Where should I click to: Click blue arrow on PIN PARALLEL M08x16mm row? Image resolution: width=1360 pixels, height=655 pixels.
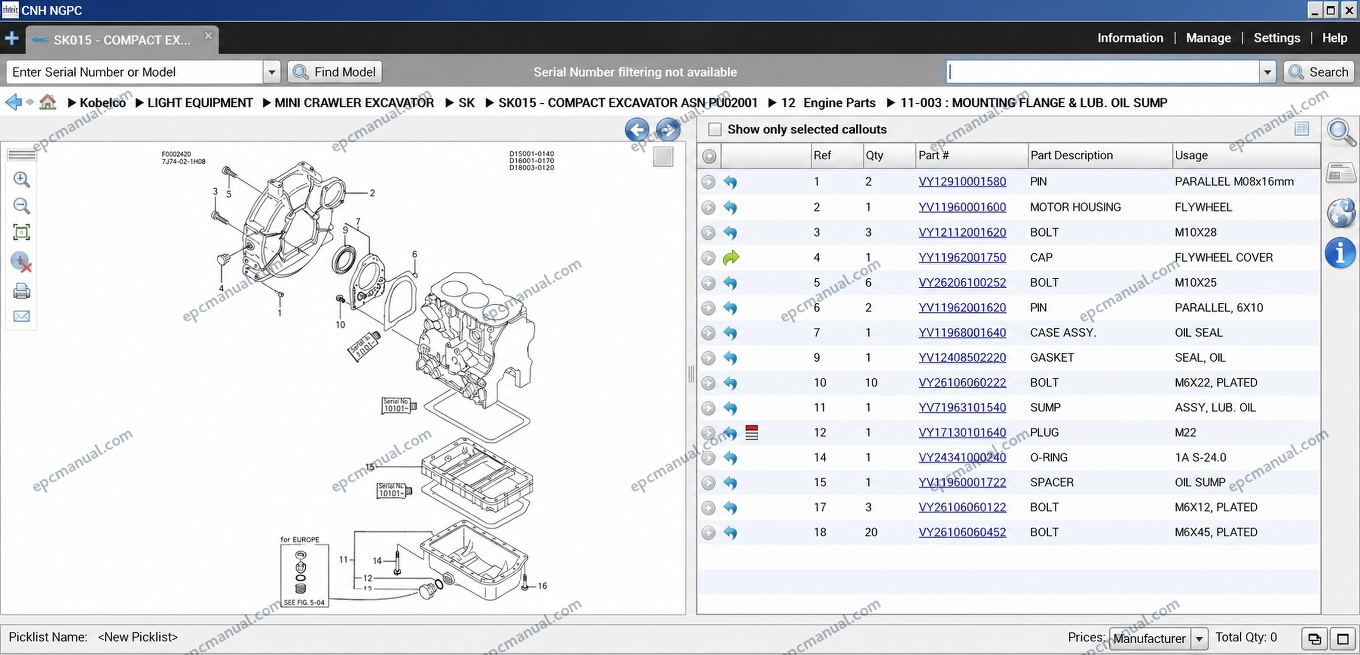731,182
